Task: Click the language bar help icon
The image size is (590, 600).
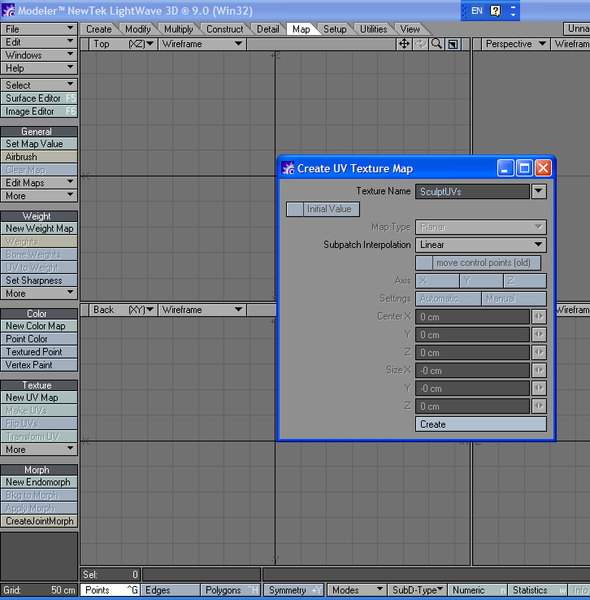Action: coord(495,11)
